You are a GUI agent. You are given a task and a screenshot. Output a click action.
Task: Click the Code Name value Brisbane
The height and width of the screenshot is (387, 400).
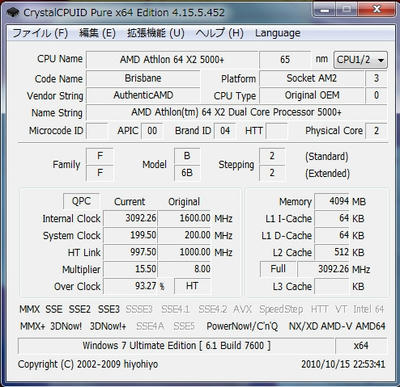143,78
